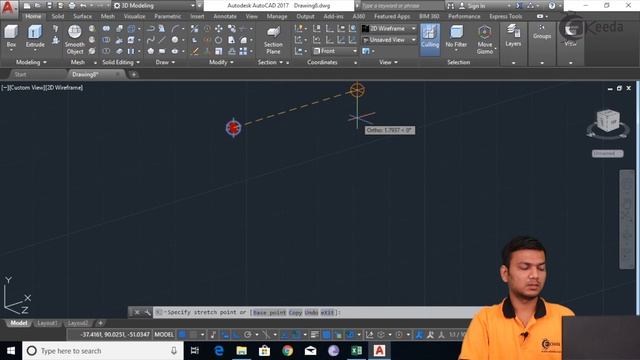640x360 pixels.
Task: Switch to the Parametric ribbon tab
Action: [168, 16]
